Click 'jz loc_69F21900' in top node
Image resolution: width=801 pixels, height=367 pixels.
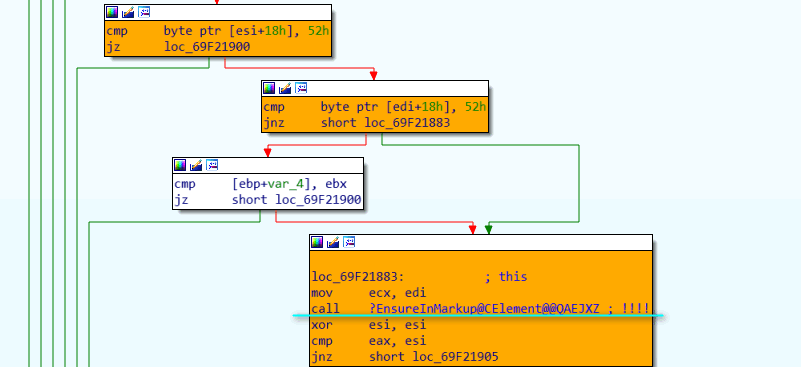pyautogui.click(x=178, y=48)
